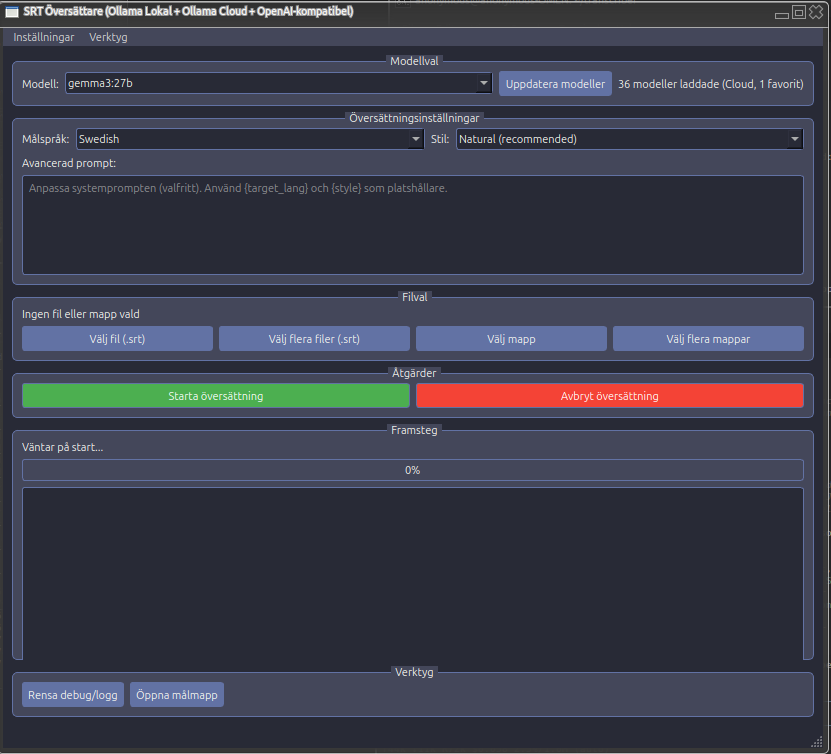Click the Uppdatera modeller button
This screenshot has width=831, height=754.
click(x=555, y=84)
